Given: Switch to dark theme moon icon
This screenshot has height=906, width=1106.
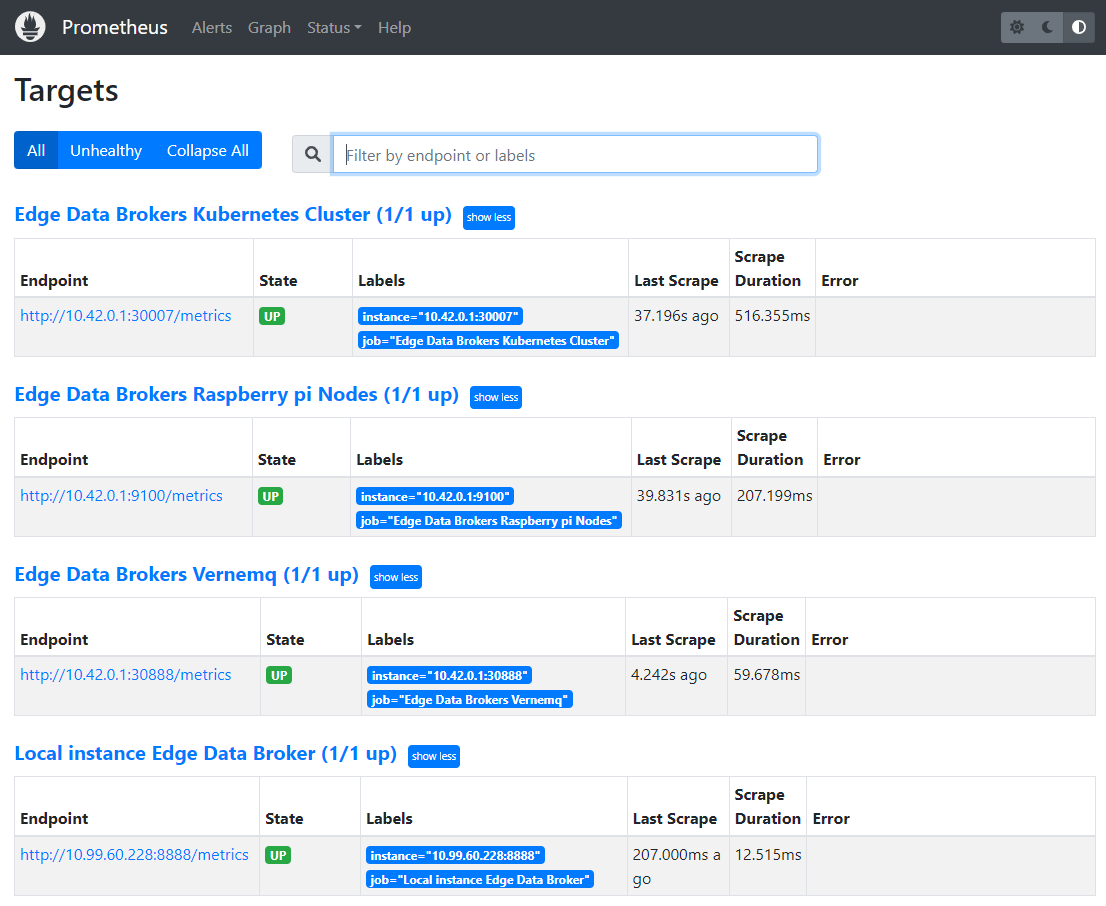Looking at the screenshot, I should [1047, 27].
